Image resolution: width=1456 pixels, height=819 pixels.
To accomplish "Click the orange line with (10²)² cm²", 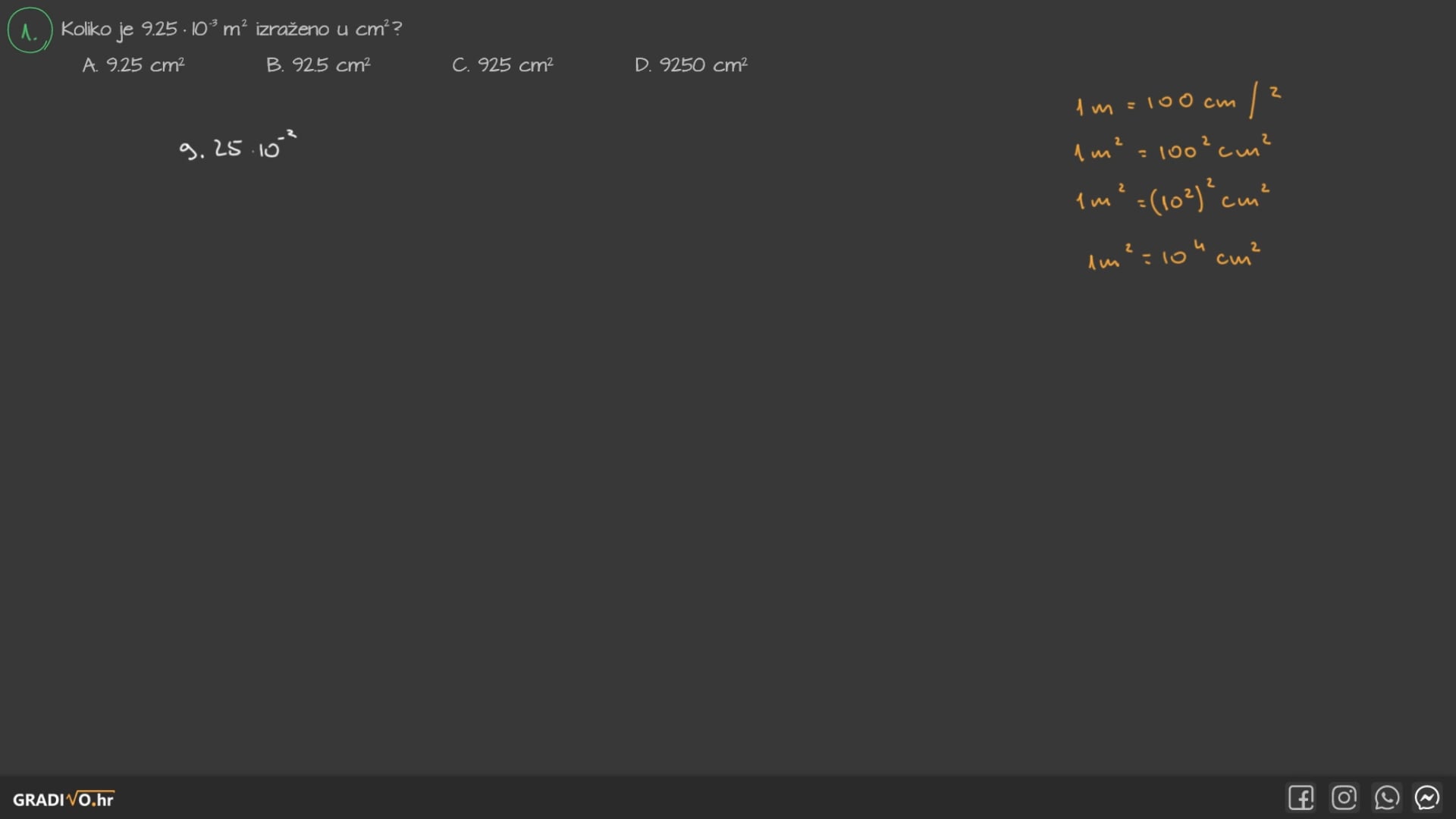I will pyautogui.click(x=1172, y=199).
